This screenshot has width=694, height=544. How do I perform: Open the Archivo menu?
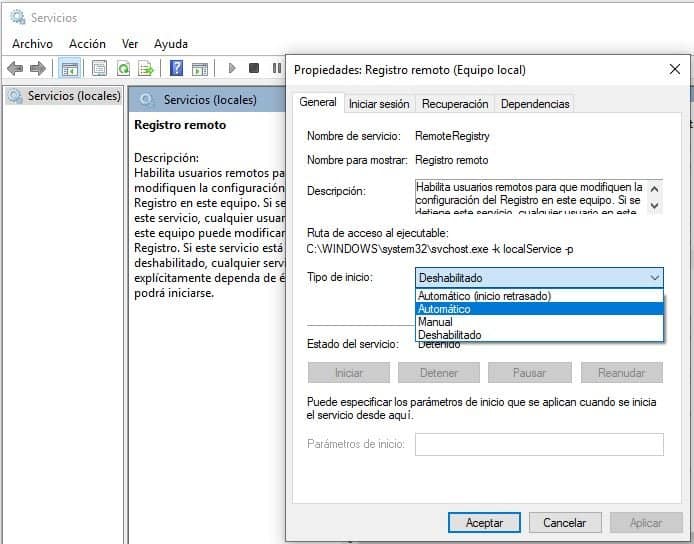pos(32,44)
